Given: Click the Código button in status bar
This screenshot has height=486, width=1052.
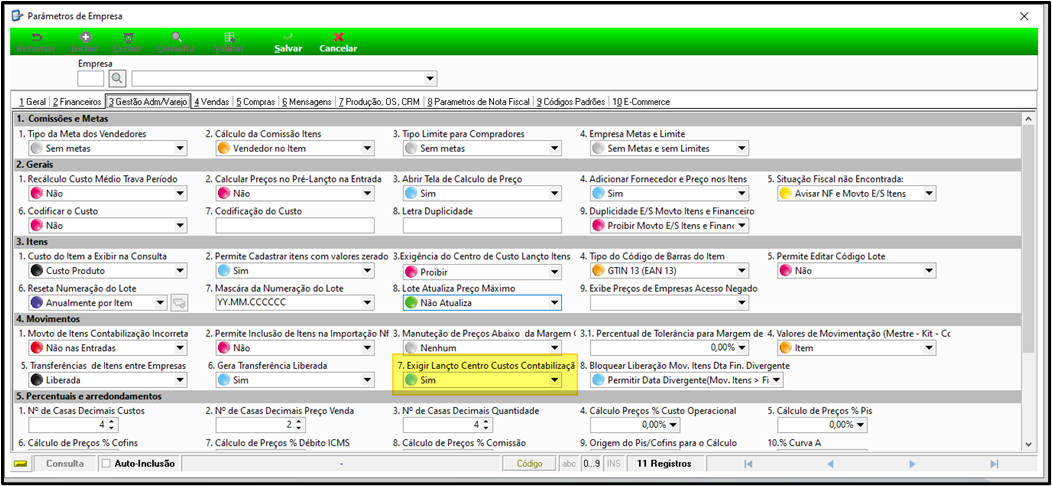Looking at the screenshot, I should (x=529, y=464).
